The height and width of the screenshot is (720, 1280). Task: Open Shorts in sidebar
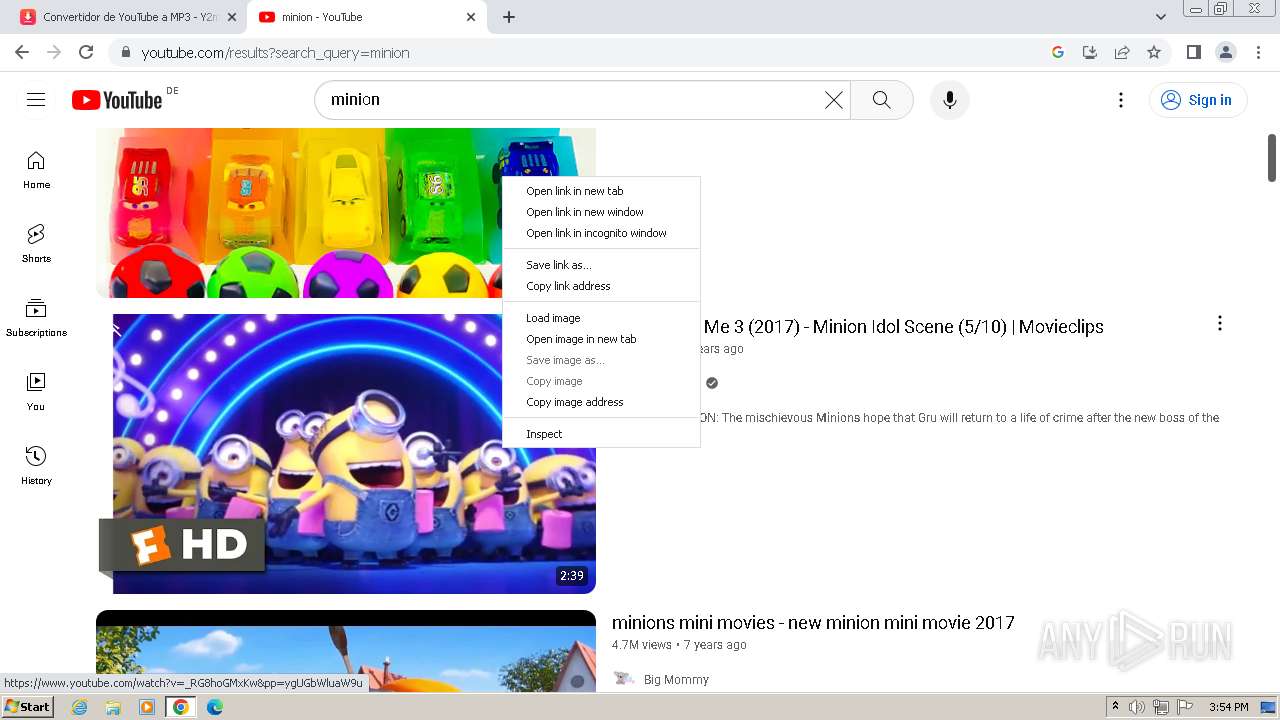(x=36, y=245)
